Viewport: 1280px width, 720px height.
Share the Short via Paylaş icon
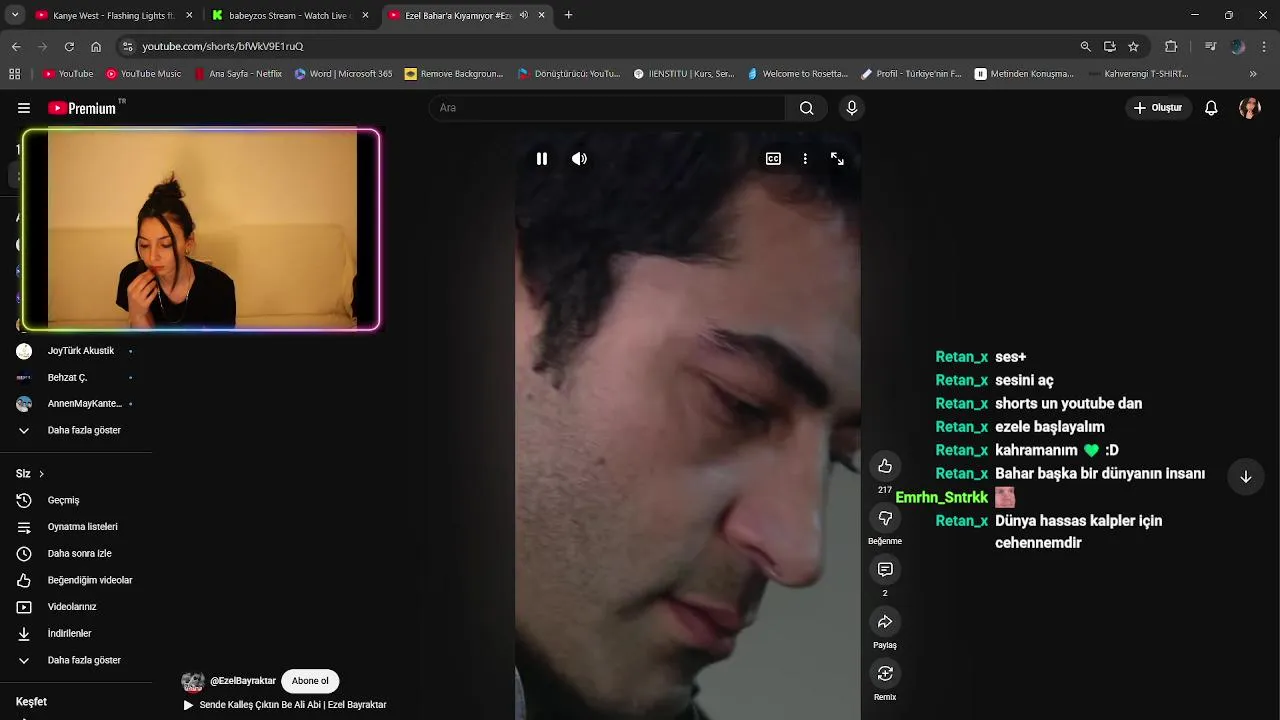point(885,622)
